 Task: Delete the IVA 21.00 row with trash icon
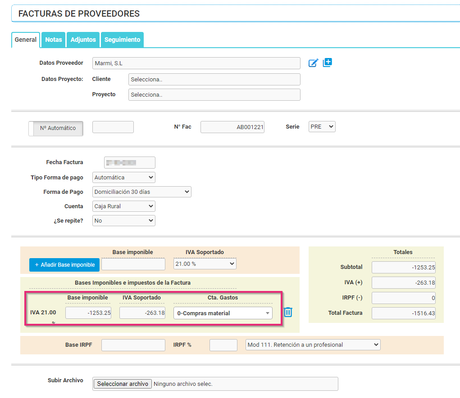click(288, 312)
